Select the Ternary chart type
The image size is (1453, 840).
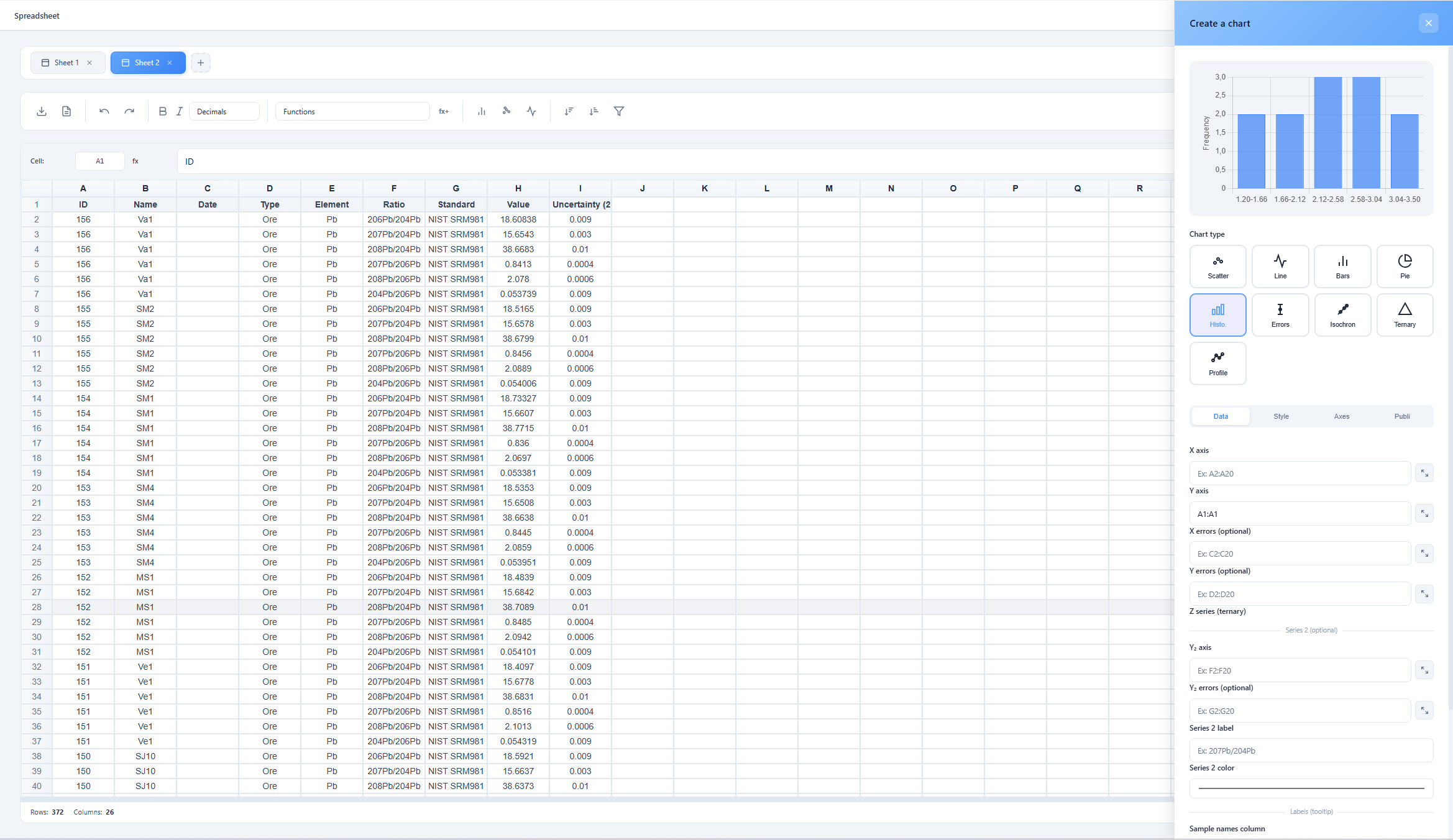point(1405,315)
